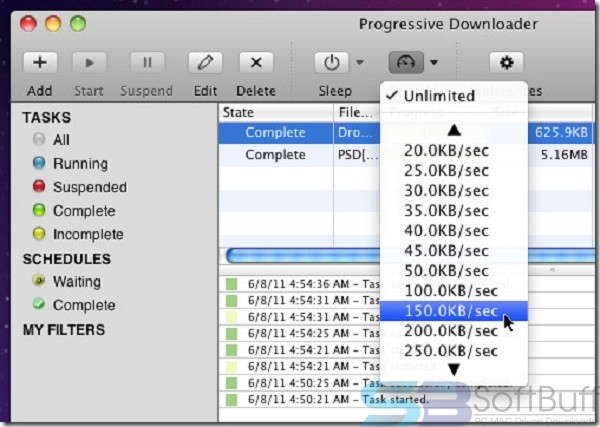The height and width of the screenshot is (427, 600).
Task: Click the speed limit gauge icon
Action: pyautogui.click(x=406, y=62)
